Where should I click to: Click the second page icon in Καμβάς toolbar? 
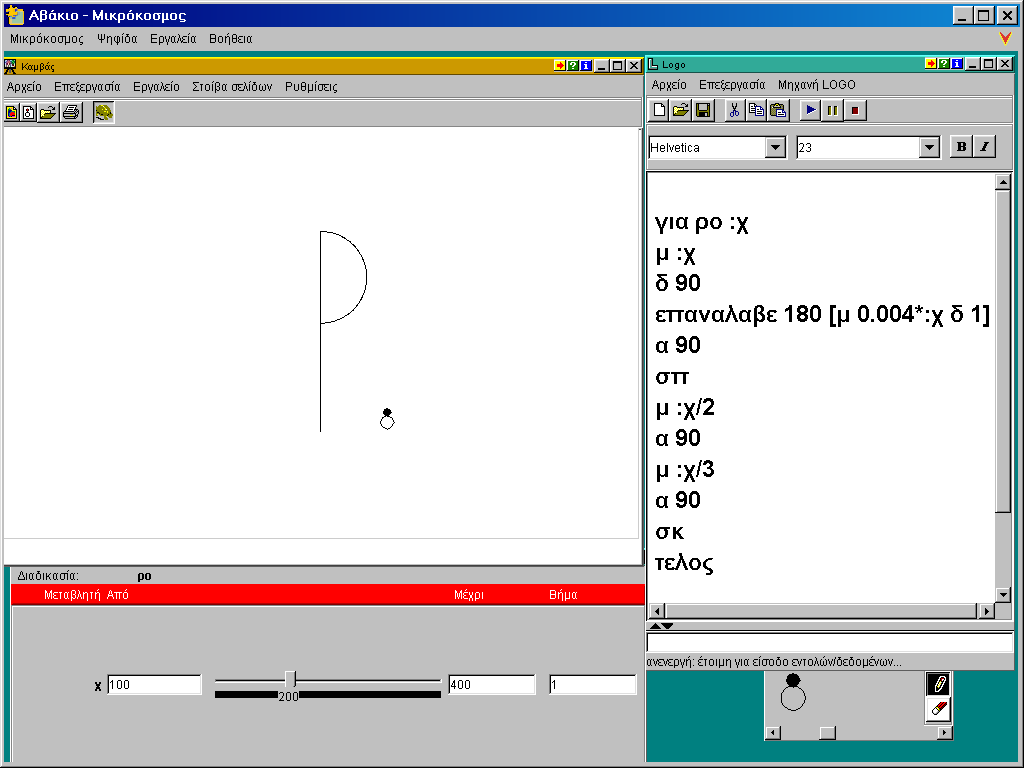29,112
